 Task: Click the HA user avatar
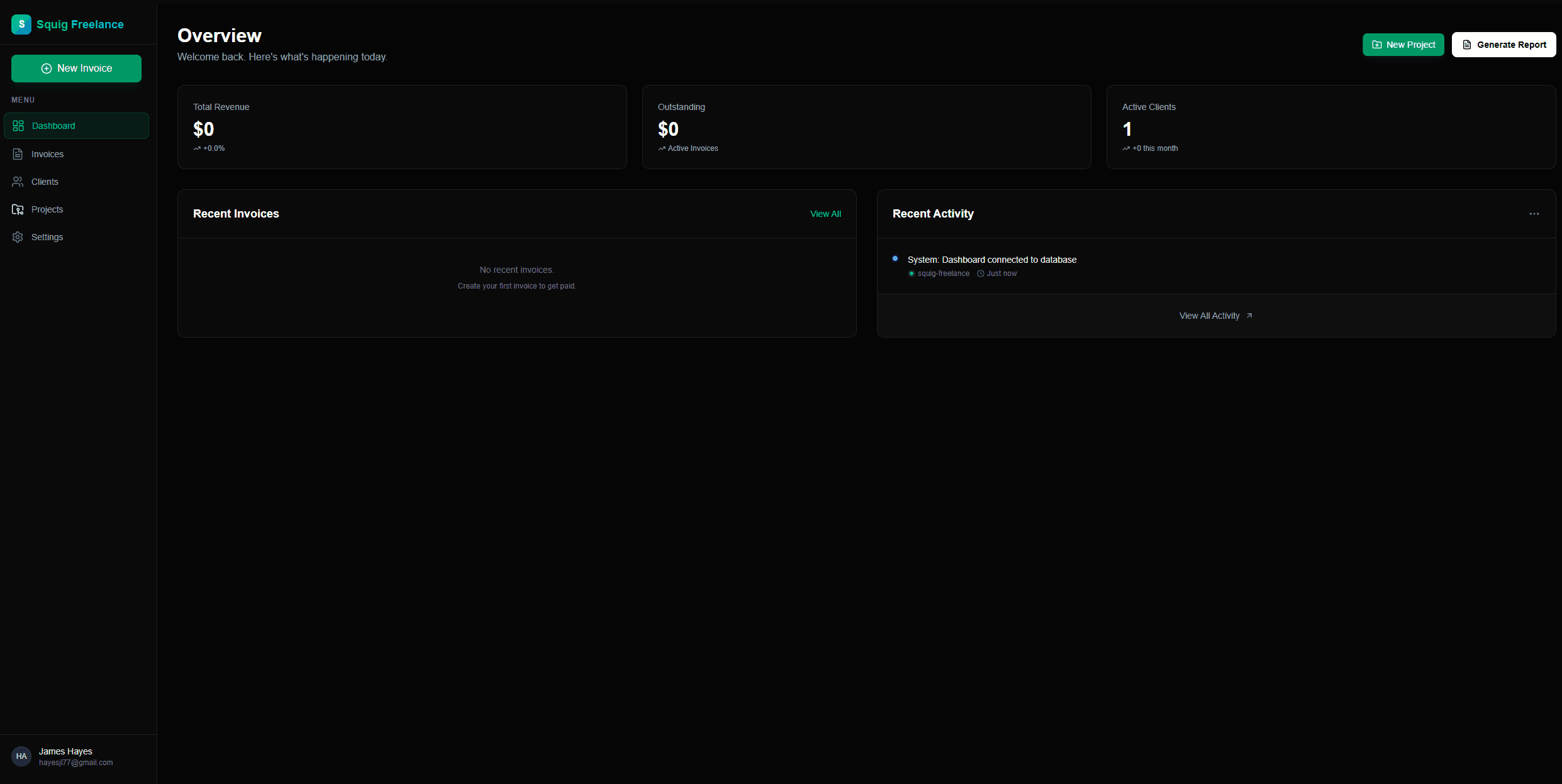pos(21,756)
